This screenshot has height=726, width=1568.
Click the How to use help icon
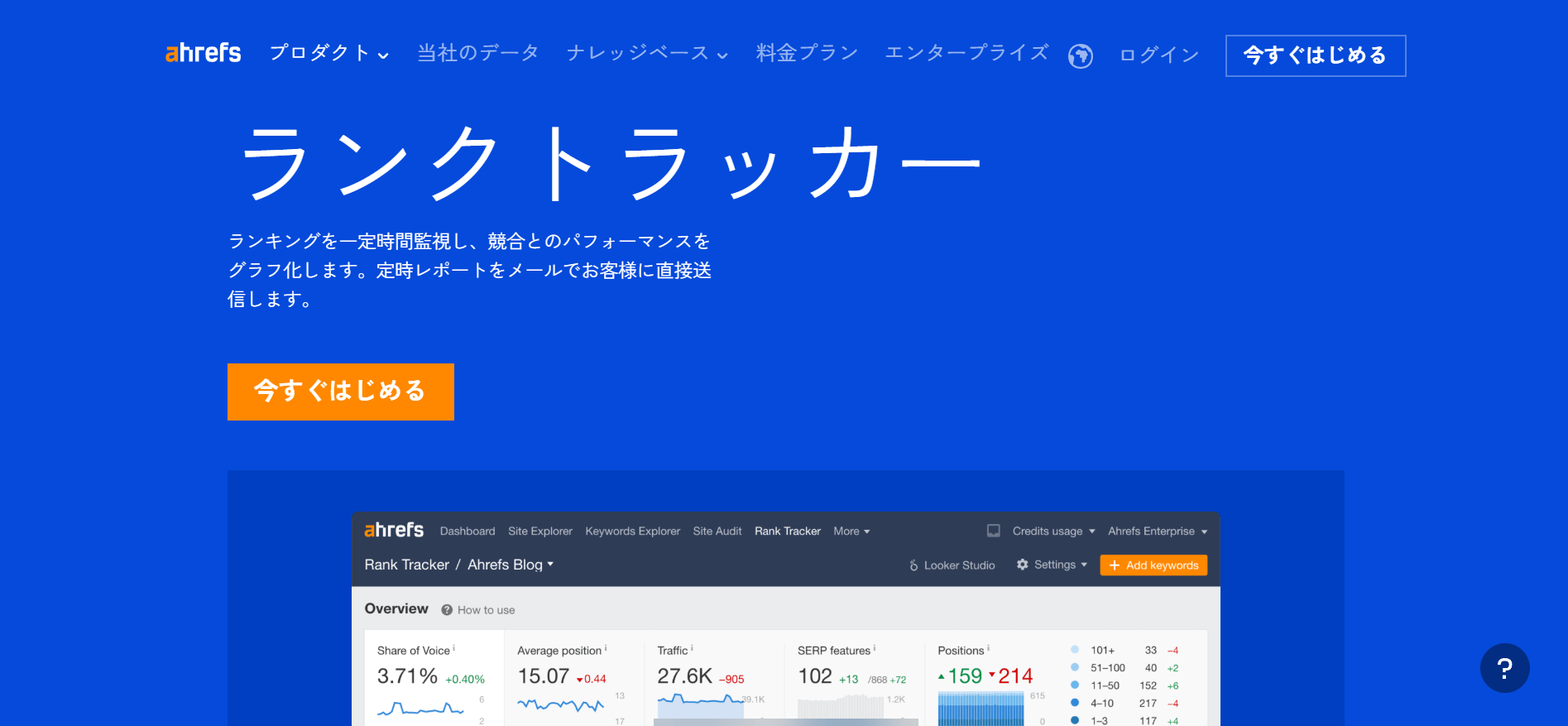pyautogui.click(x=447, y=610)
